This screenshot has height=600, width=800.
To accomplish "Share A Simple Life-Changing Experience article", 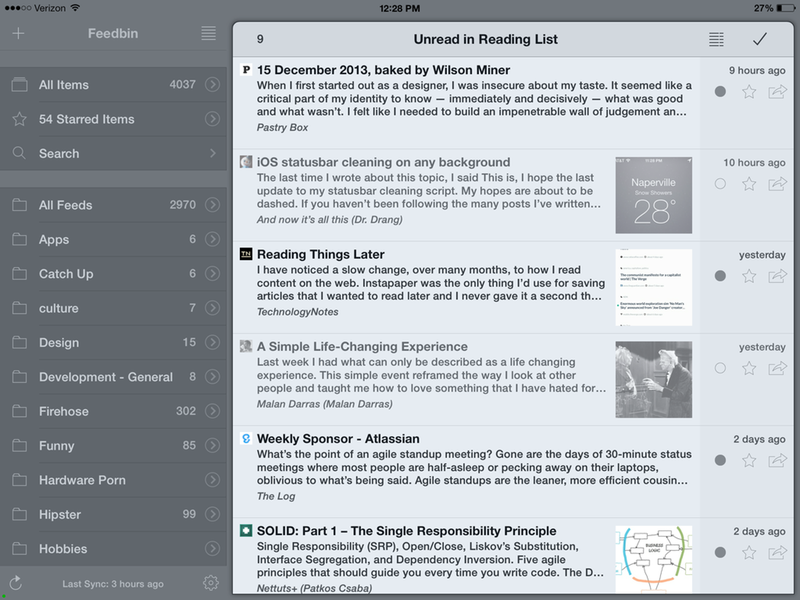I will coord(778,368).
